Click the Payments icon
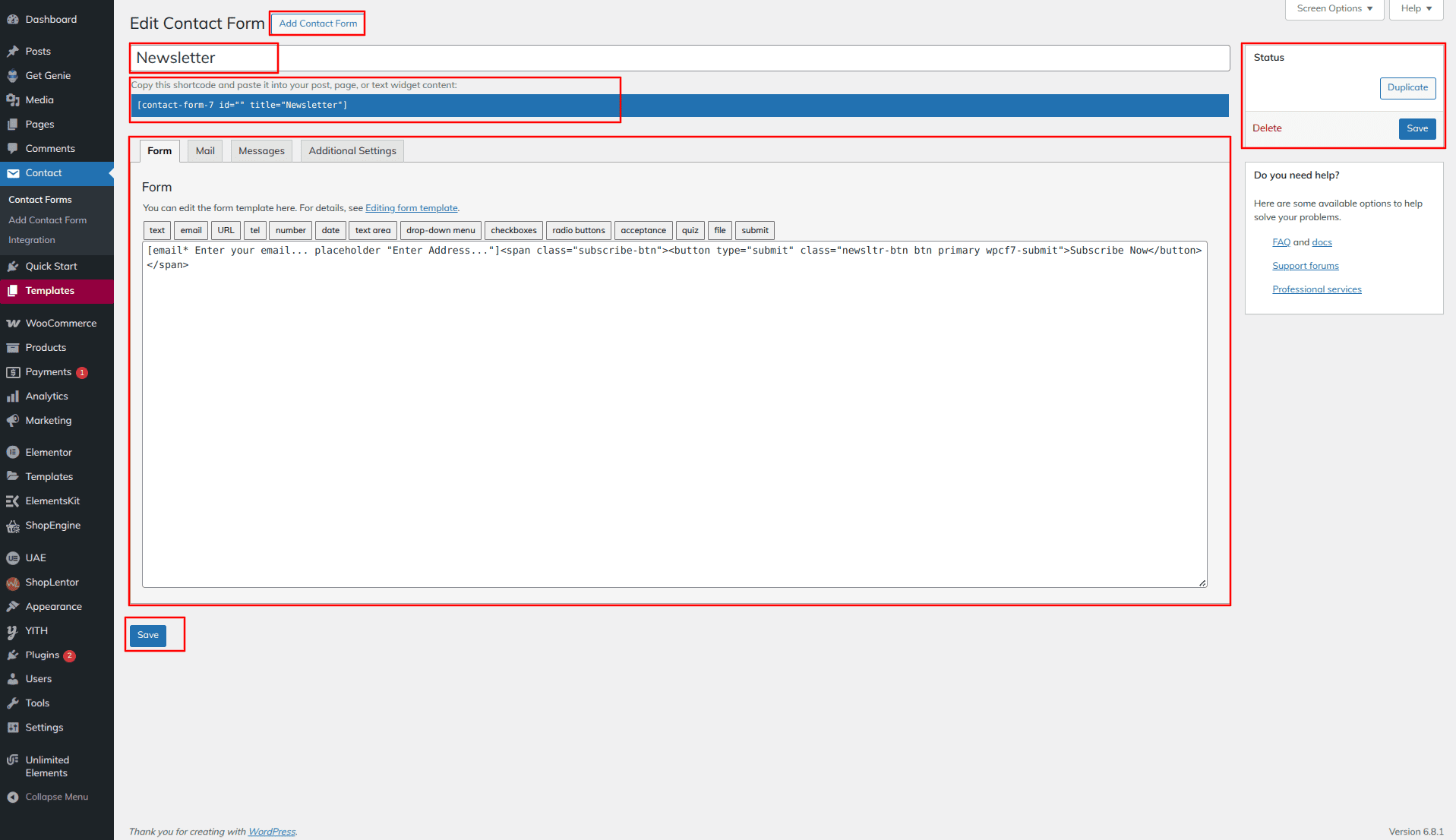 coord(13,372)
